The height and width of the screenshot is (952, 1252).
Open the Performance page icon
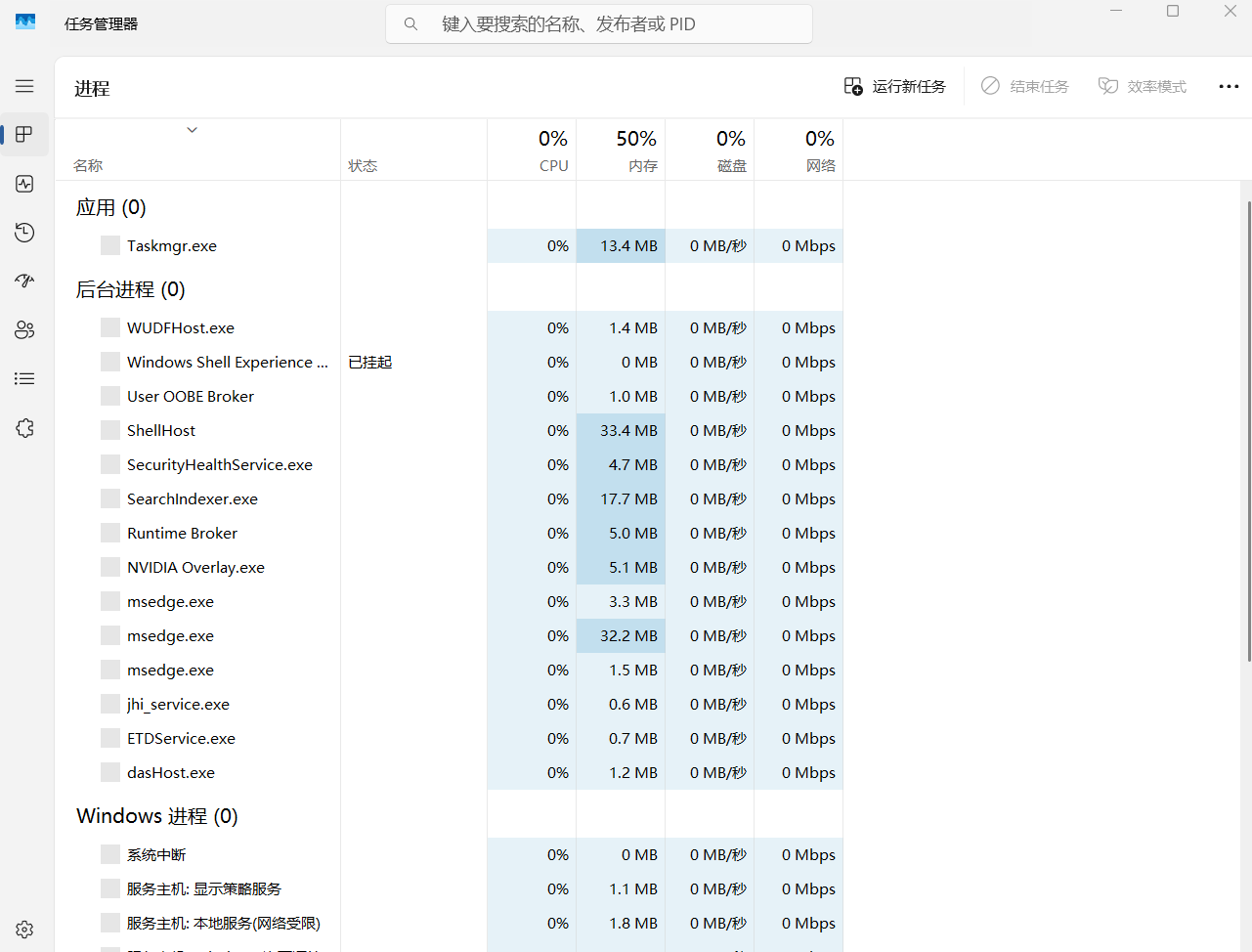pyautogui.click(x=24, y=184)
